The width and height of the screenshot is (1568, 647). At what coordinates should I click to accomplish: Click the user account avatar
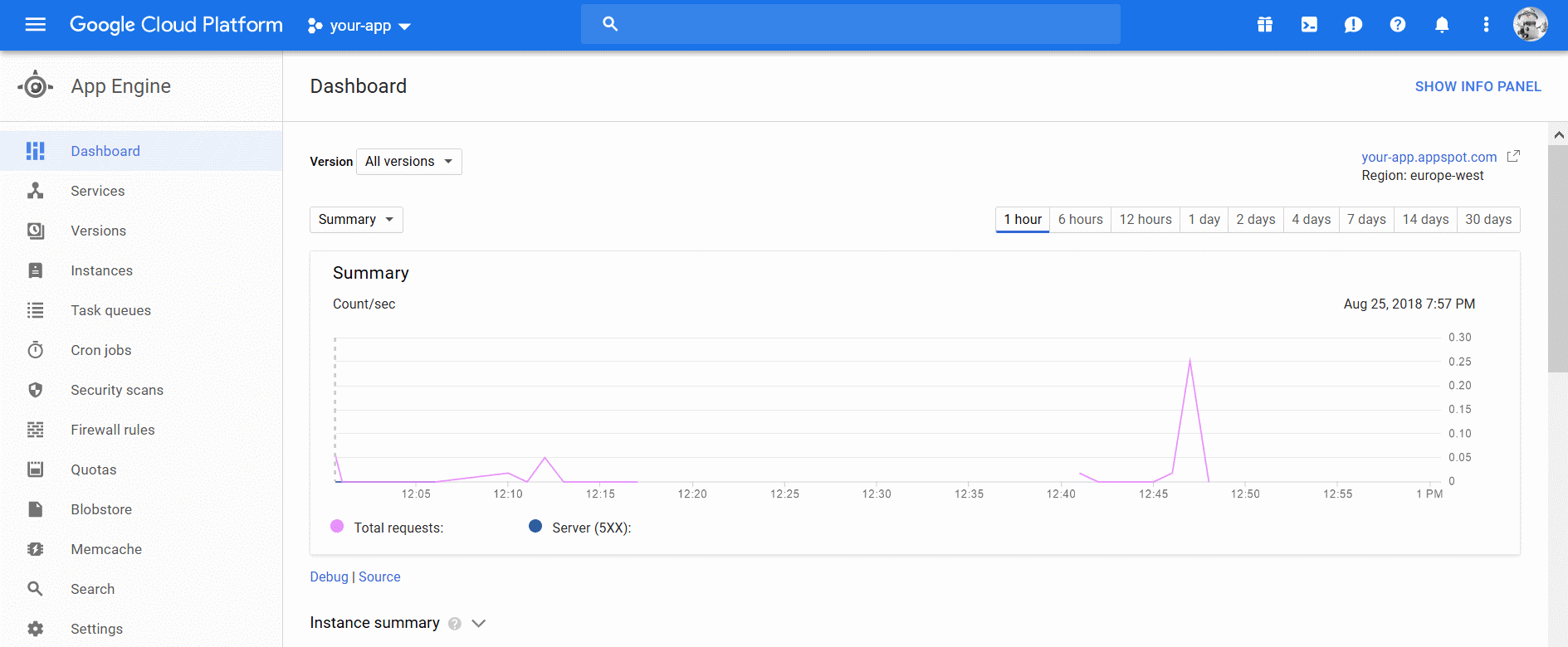click(1530, 24)
